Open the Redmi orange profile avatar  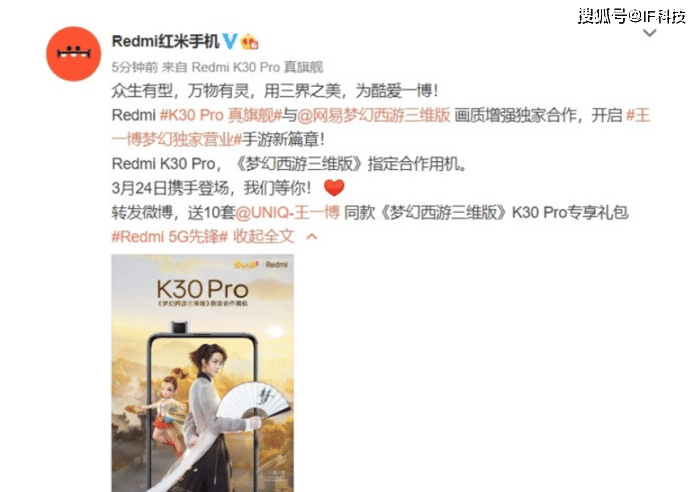pyautogui.click(x=74, y=54)
